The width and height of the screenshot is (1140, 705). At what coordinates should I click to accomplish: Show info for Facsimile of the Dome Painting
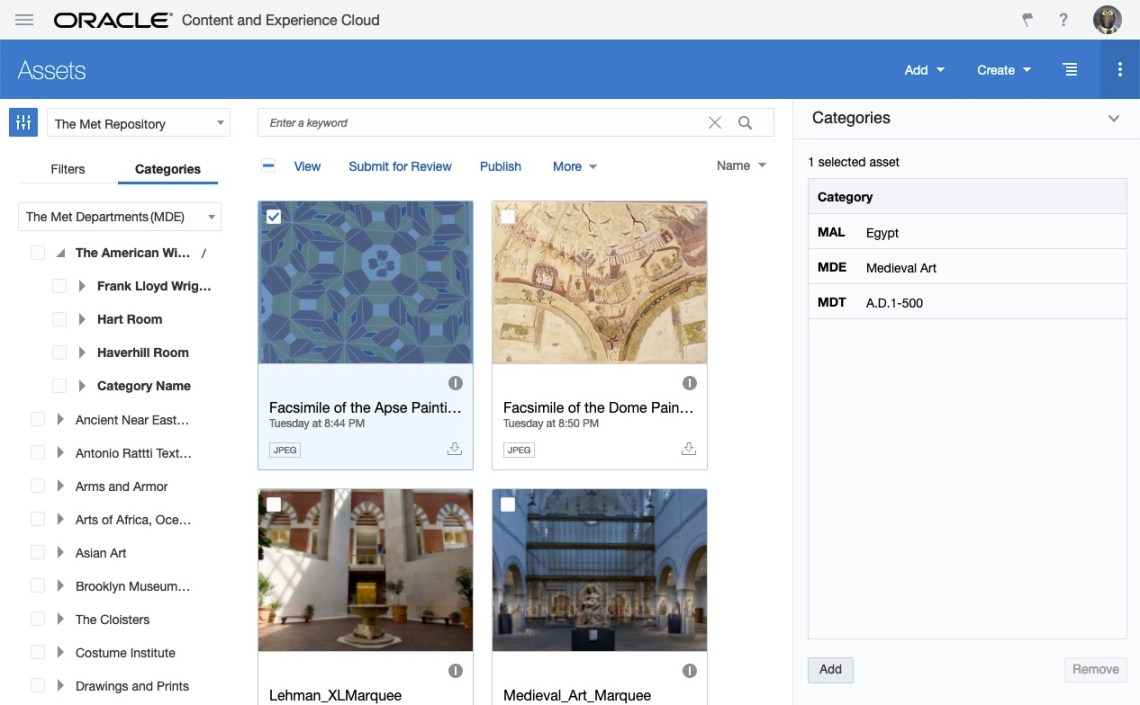coord(689,383)
